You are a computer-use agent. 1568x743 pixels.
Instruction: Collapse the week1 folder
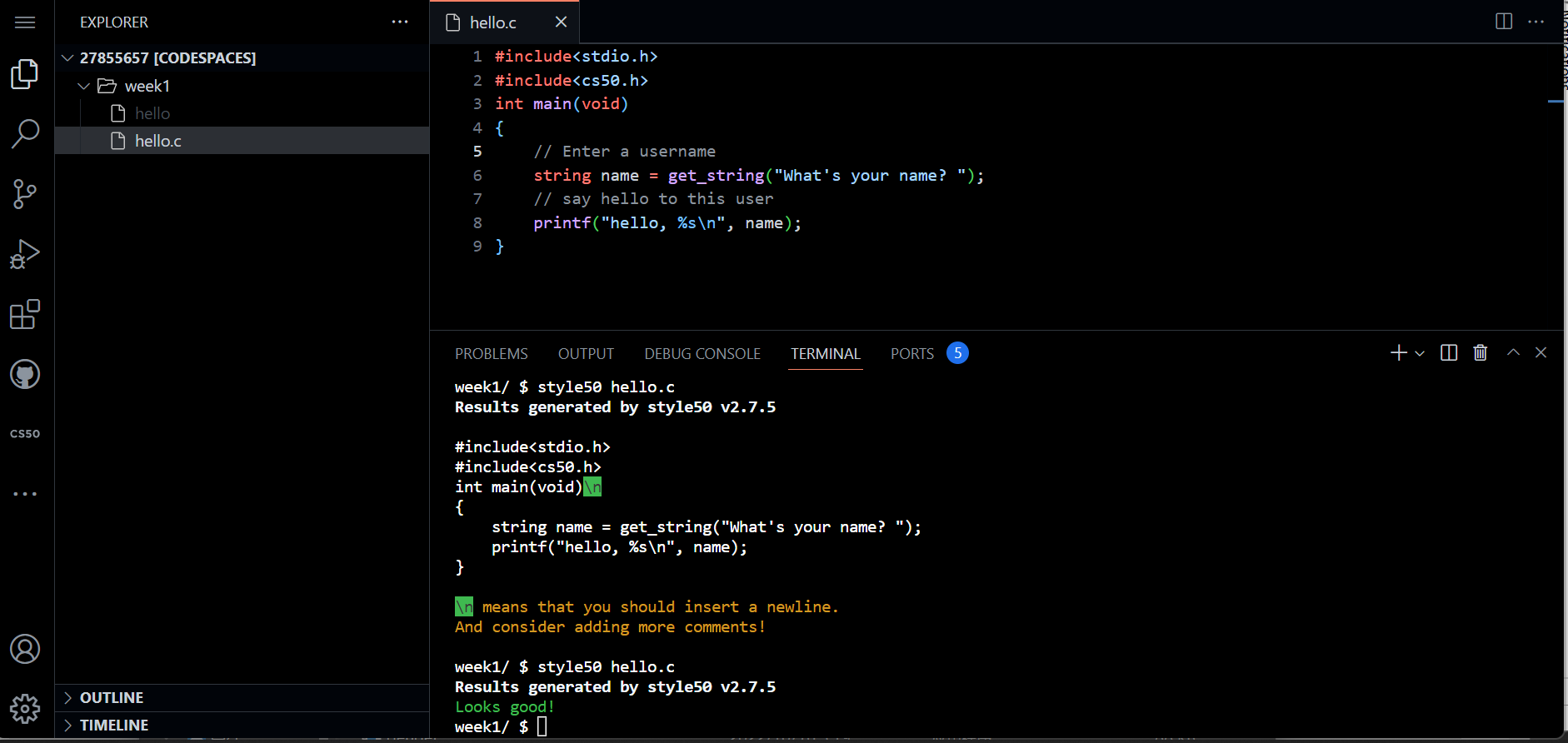coord(84,86)
